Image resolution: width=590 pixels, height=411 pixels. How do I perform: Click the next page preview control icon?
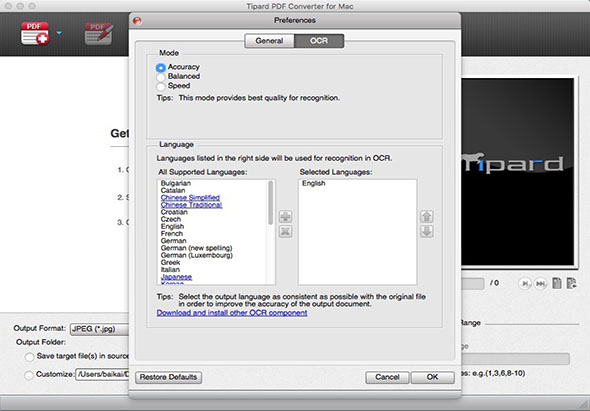(x=525, y=283)
